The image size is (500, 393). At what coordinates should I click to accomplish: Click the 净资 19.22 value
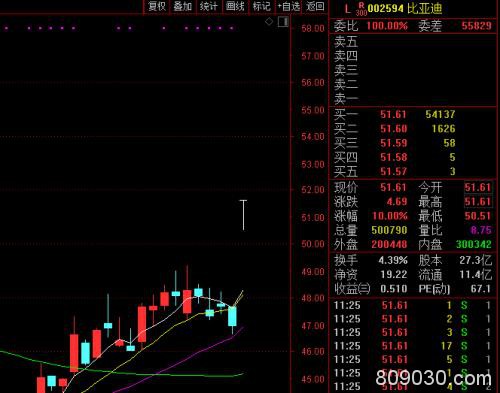tap(394, 274)
